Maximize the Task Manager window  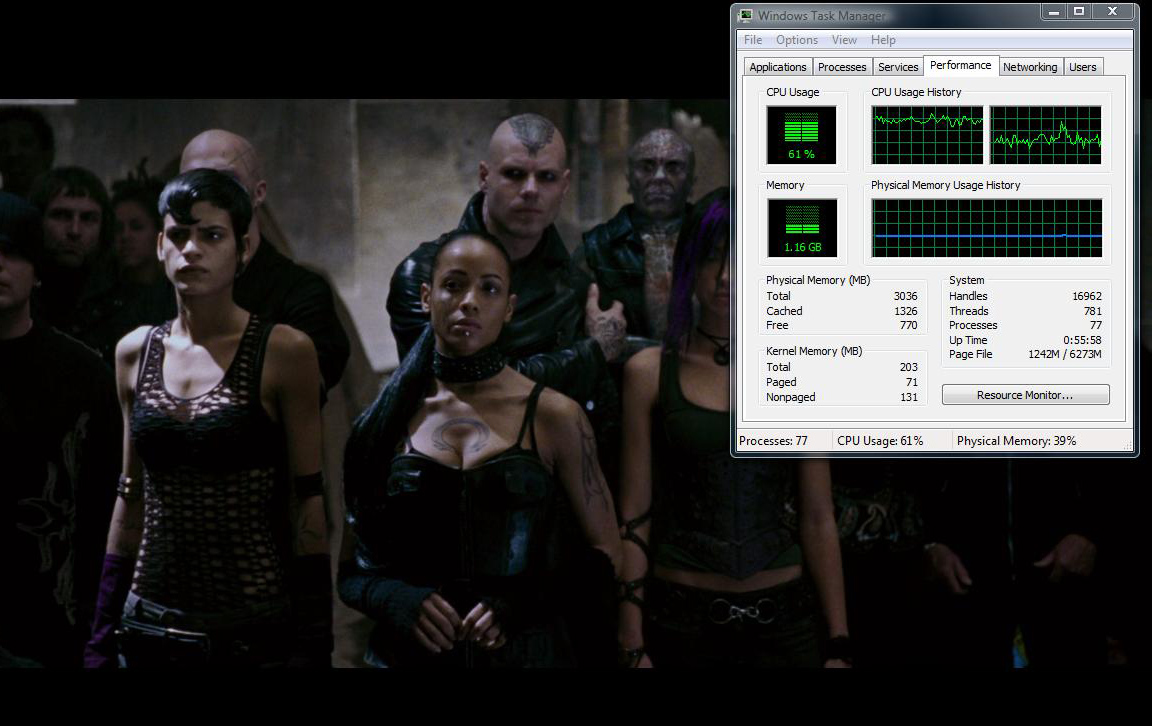pyautogui.click(x=1079, y=12)
